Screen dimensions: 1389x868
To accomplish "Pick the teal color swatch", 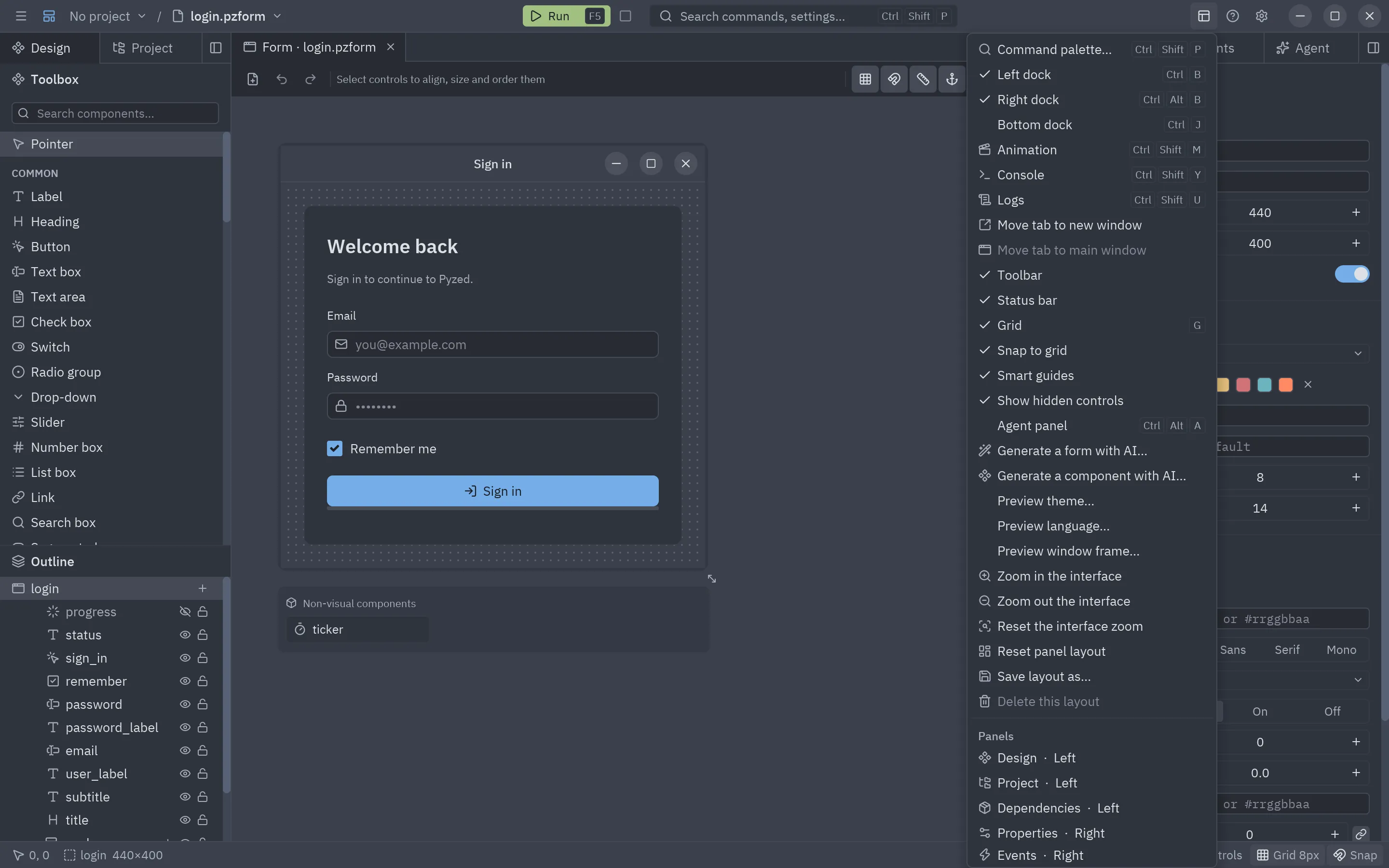I will 1265,385.
